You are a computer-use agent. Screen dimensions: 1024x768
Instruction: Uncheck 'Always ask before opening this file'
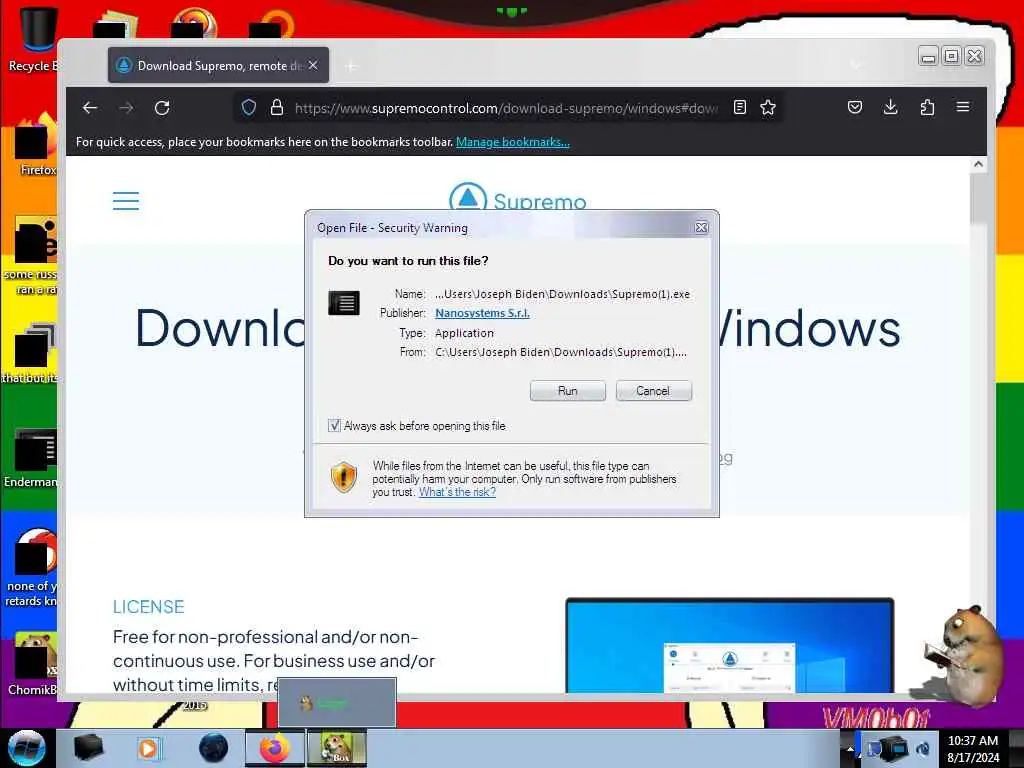click(x=334, y=426)
